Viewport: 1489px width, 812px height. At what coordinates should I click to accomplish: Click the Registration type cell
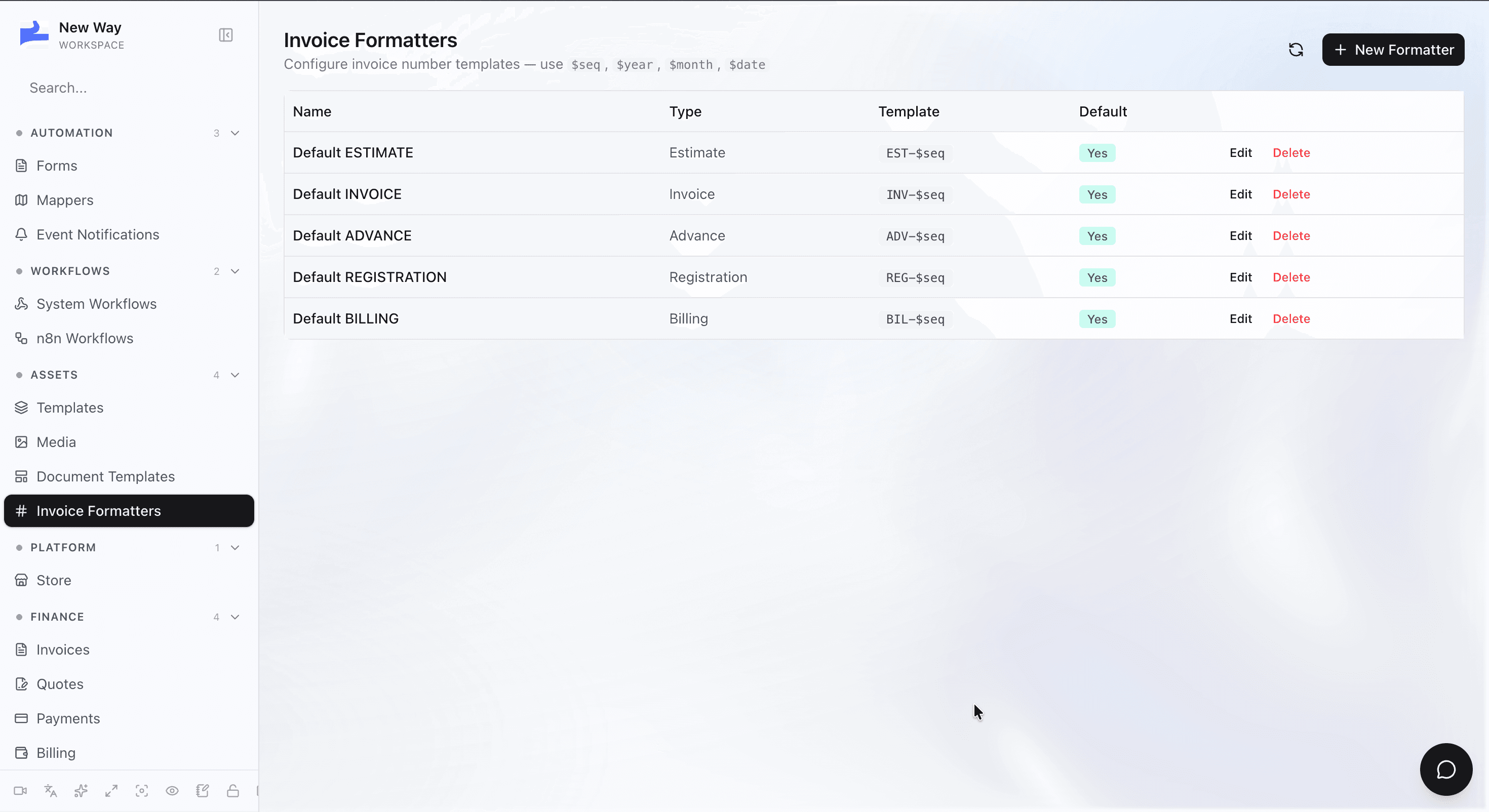click(x=708, y=277)
